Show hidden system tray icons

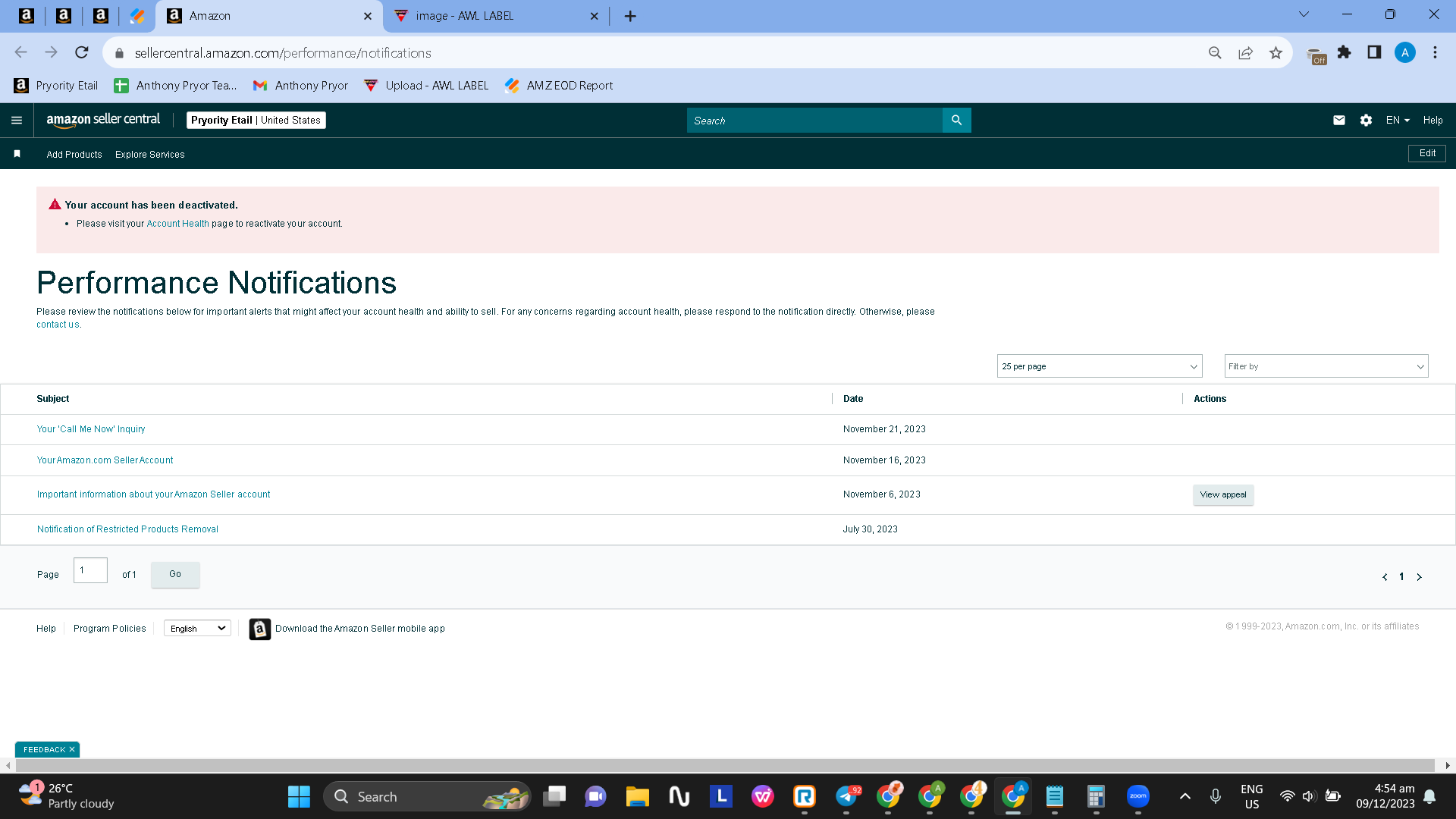click(x=1185, y=796)
